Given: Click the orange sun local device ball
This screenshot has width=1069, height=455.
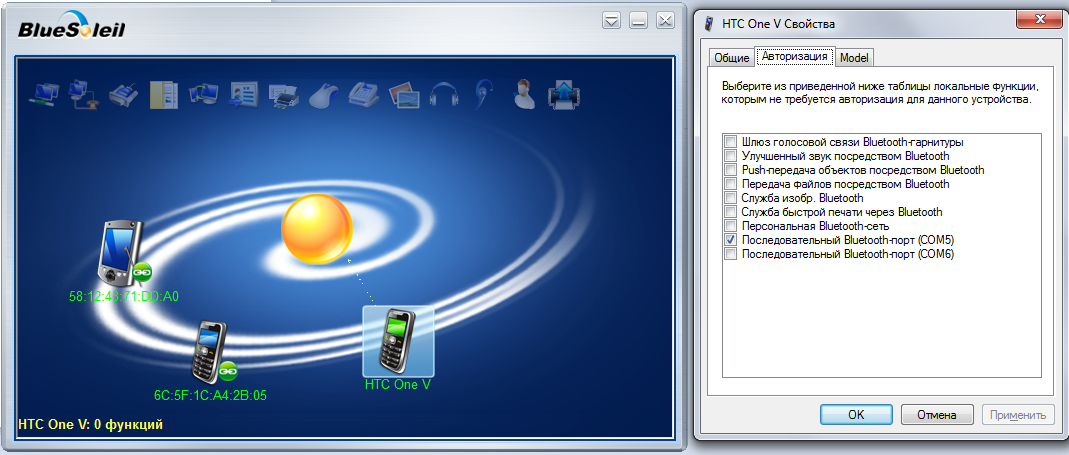Looking at the screenshot, I should [x=317, y=229].
